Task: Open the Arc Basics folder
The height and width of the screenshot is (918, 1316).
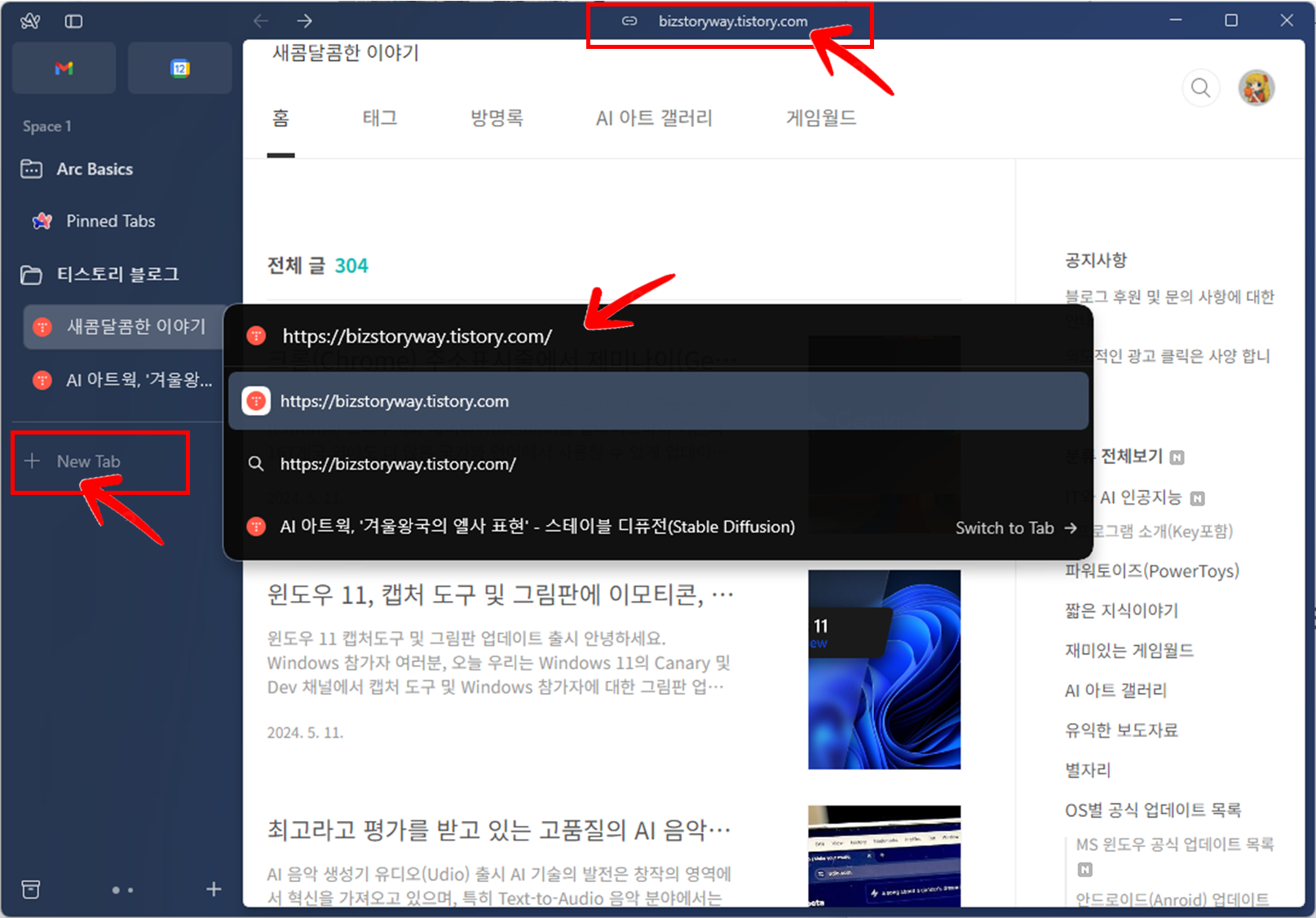Action: [95, 169]
